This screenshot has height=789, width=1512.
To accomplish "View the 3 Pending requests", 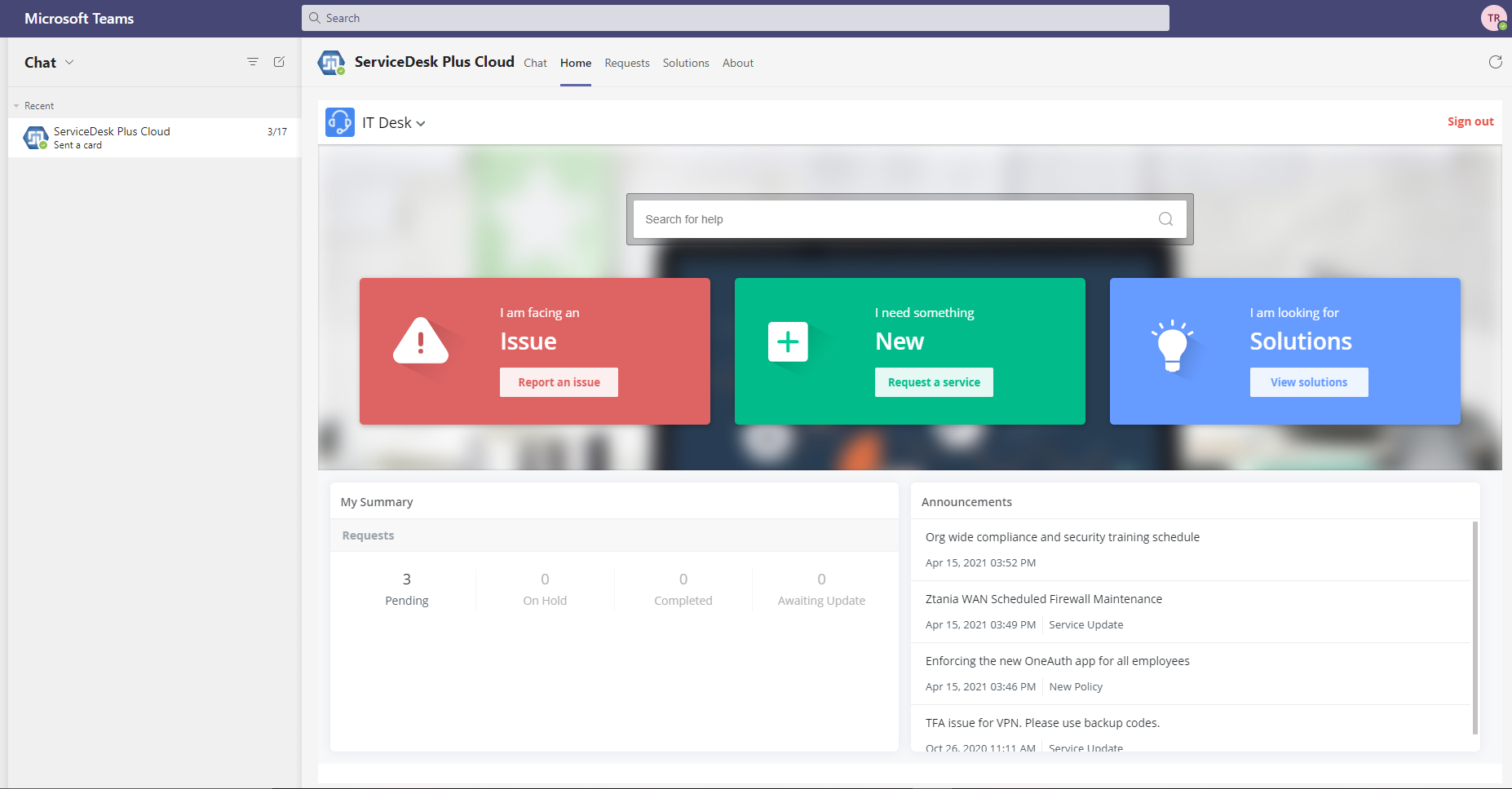I will [x=406, y=589].
